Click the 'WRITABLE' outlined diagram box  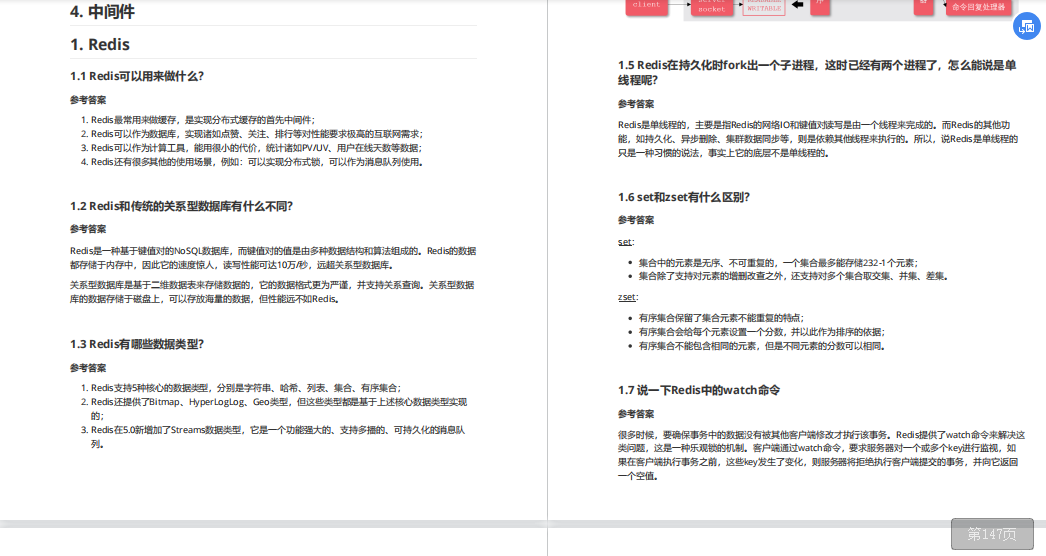(x=764, y=7)
